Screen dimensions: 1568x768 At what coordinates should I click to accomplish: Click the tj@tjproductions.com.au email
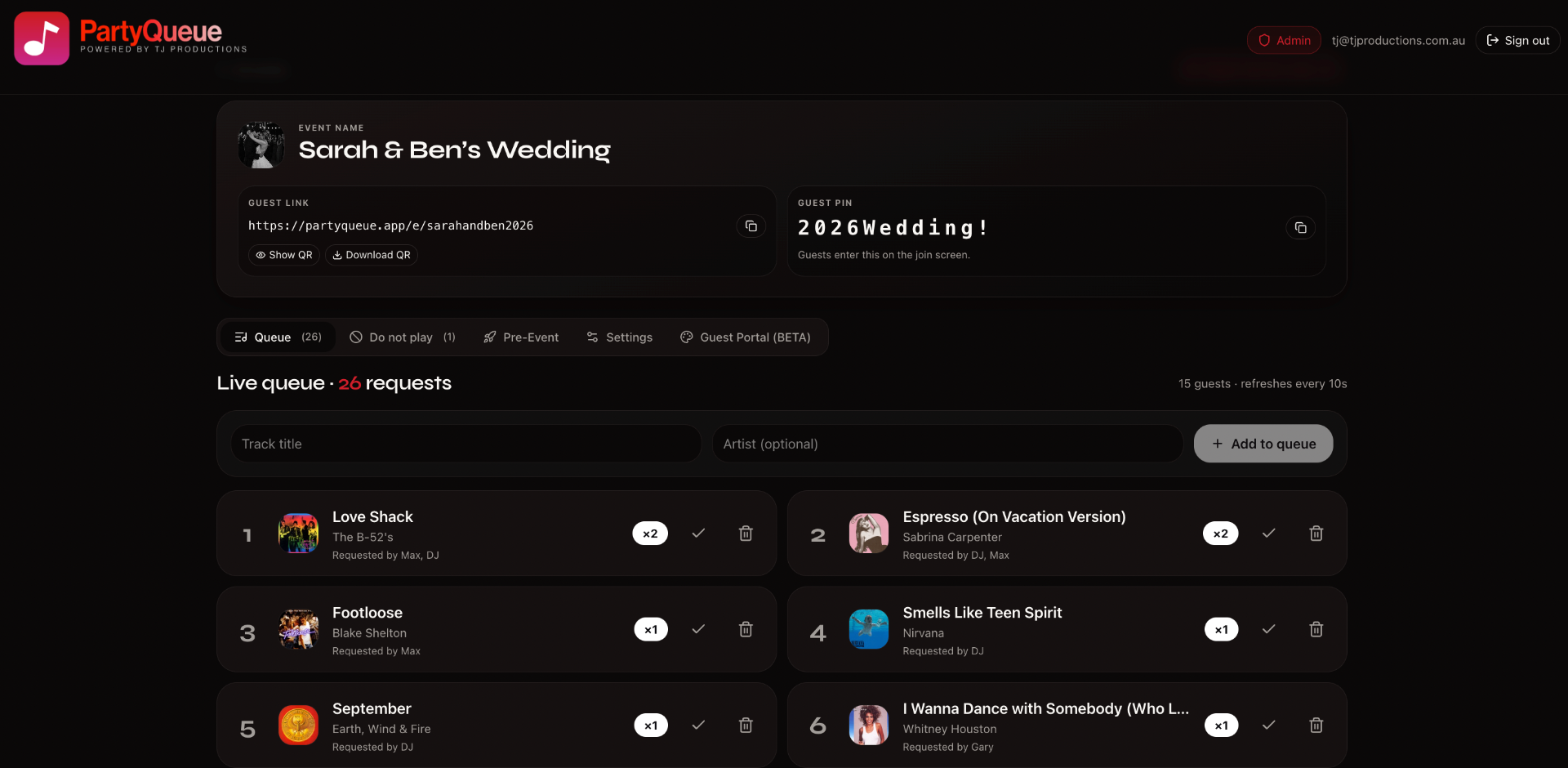tap(1398, 40)
